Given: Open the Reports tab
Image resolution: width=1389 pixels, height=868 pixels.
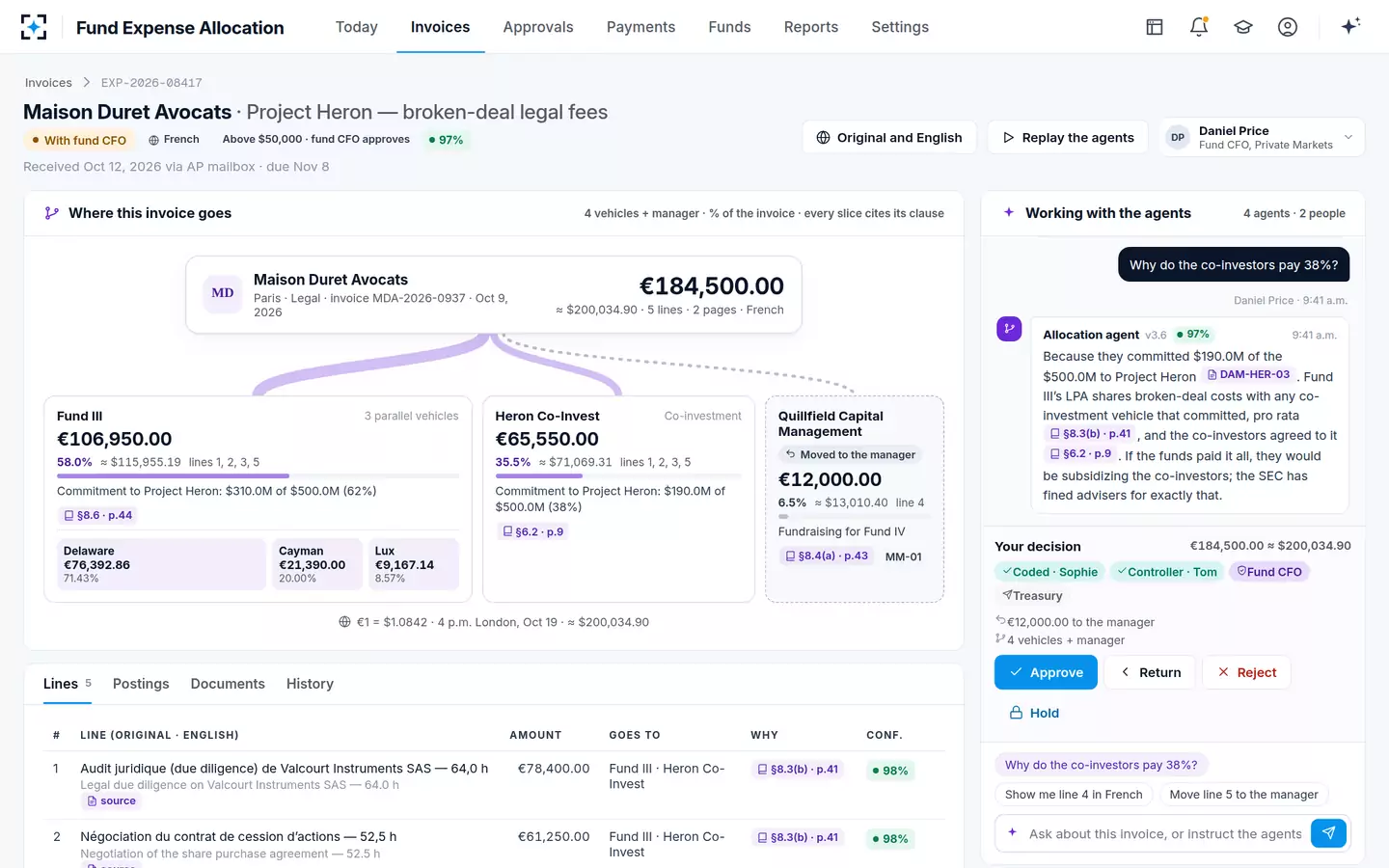Looking at the screenshot, I should click(811, 27).
